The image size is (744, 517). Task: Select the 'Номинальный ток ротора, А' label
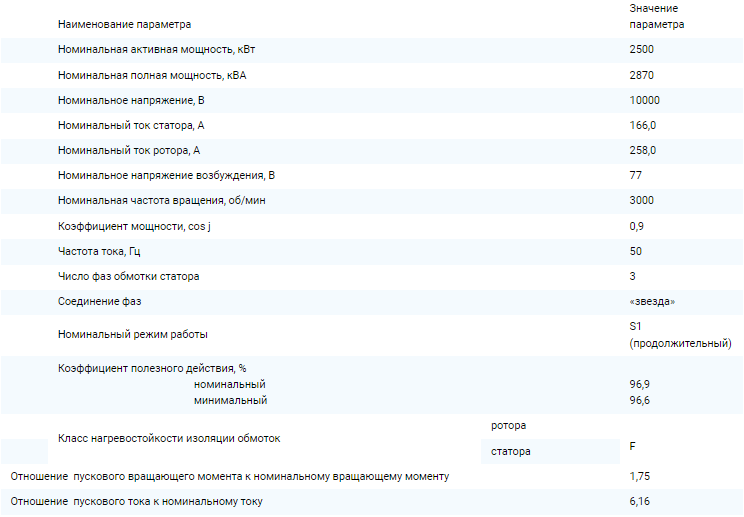click(130, 150)
